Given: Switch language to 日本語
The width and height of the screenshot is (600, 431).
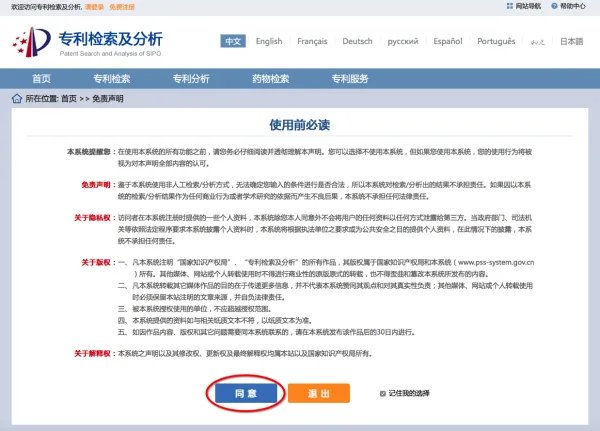Looking at the screenshot, I should click(572, 41).
